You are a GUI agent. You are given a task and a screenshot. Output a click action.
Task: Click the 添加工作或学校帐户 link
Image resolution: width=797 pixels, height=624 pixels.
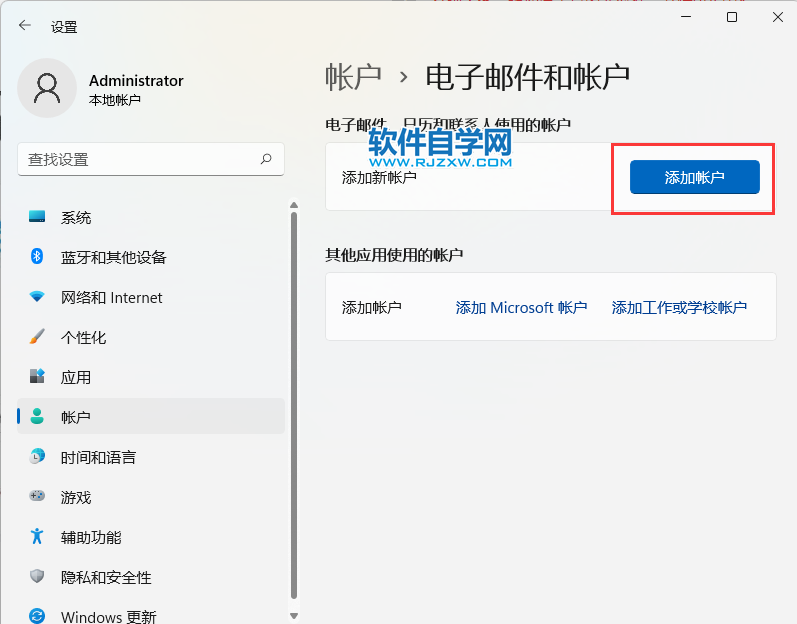tap(679, 308)
